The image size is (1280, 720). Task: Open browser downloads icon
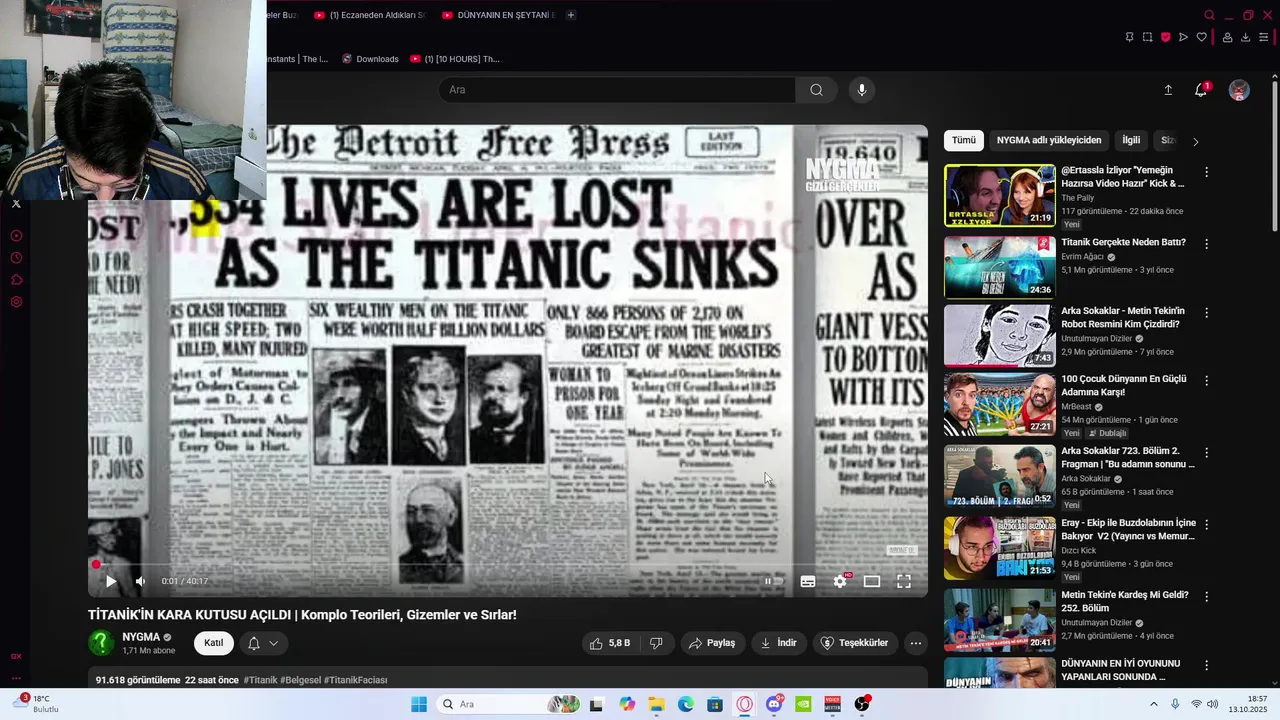click(x=1245, y=37)
